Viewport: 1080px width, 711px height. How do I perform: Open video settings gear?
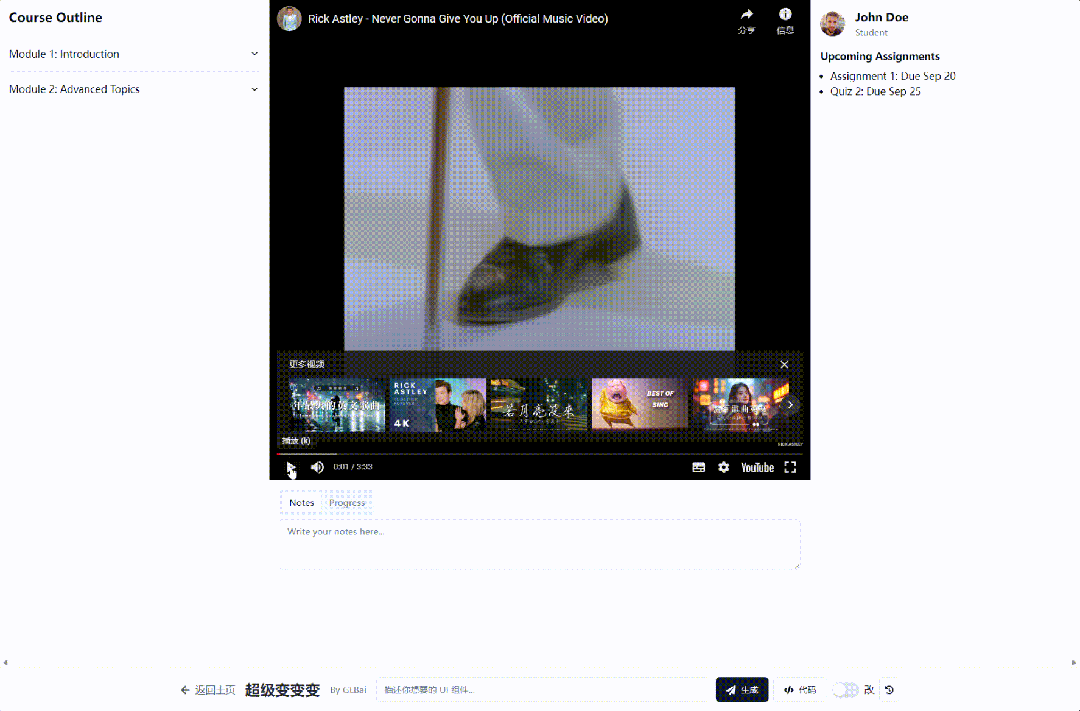coord(723,467)
